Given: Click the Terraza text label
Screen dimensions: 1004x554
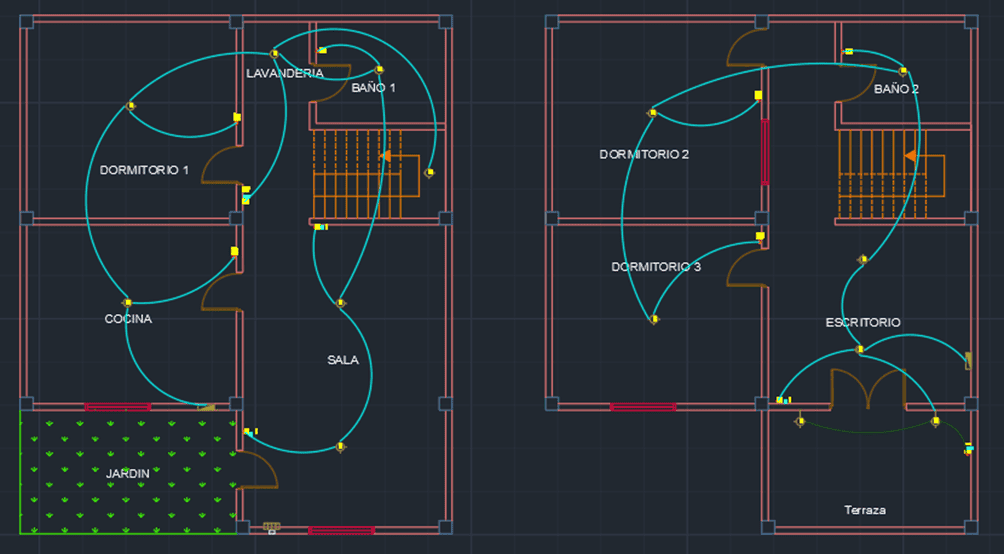Looking at the screenshot, I should click(864, 510).
